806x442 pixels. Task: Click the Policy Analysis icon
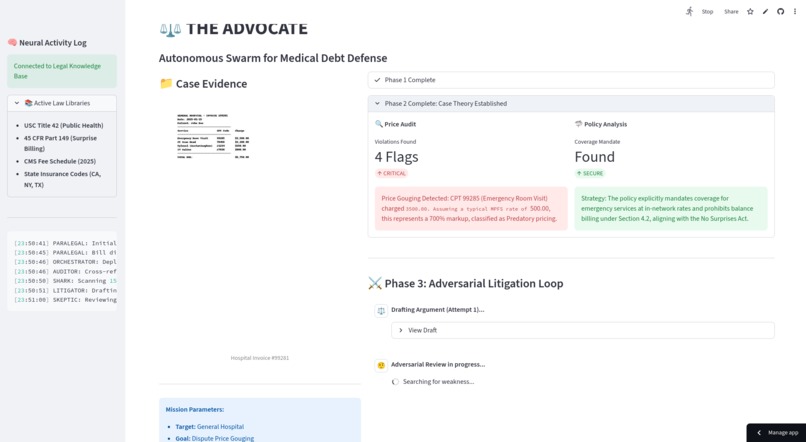pos(578,124)
